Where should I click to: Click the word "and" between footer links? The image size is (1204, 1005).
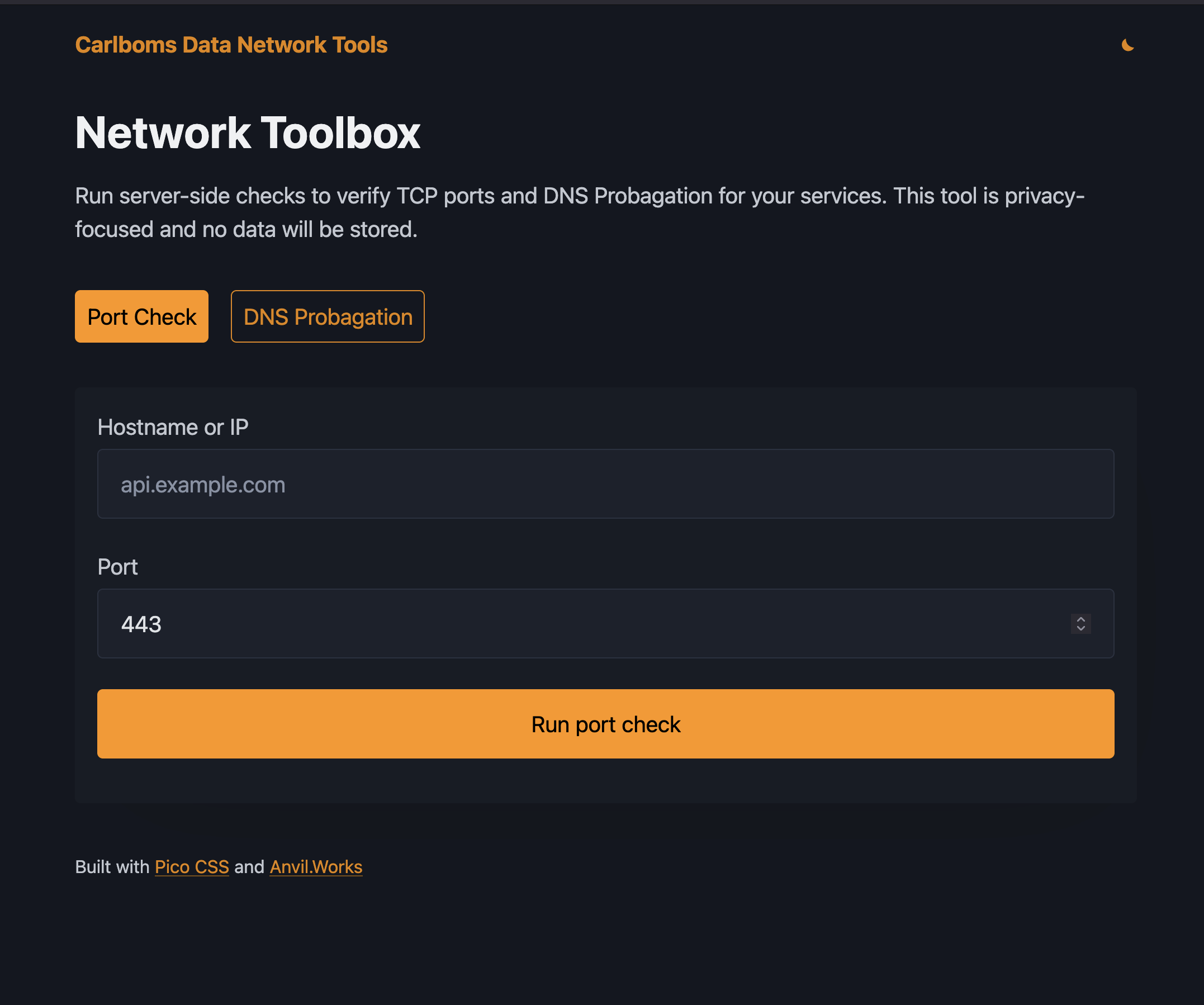[x=249, y=867]
